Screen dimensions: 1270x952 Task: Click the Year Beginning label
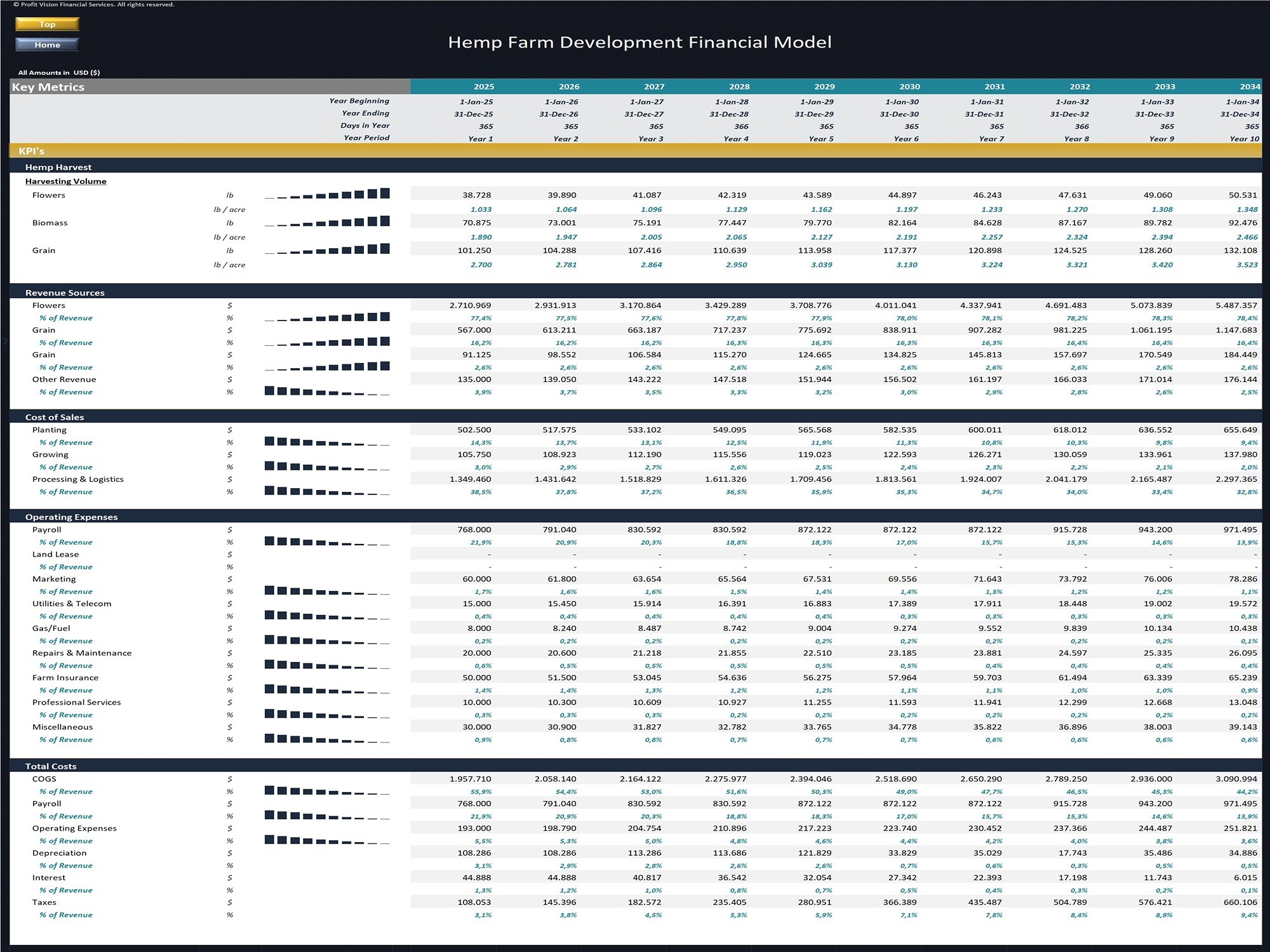pyautogui.click(x=359, y=101)
